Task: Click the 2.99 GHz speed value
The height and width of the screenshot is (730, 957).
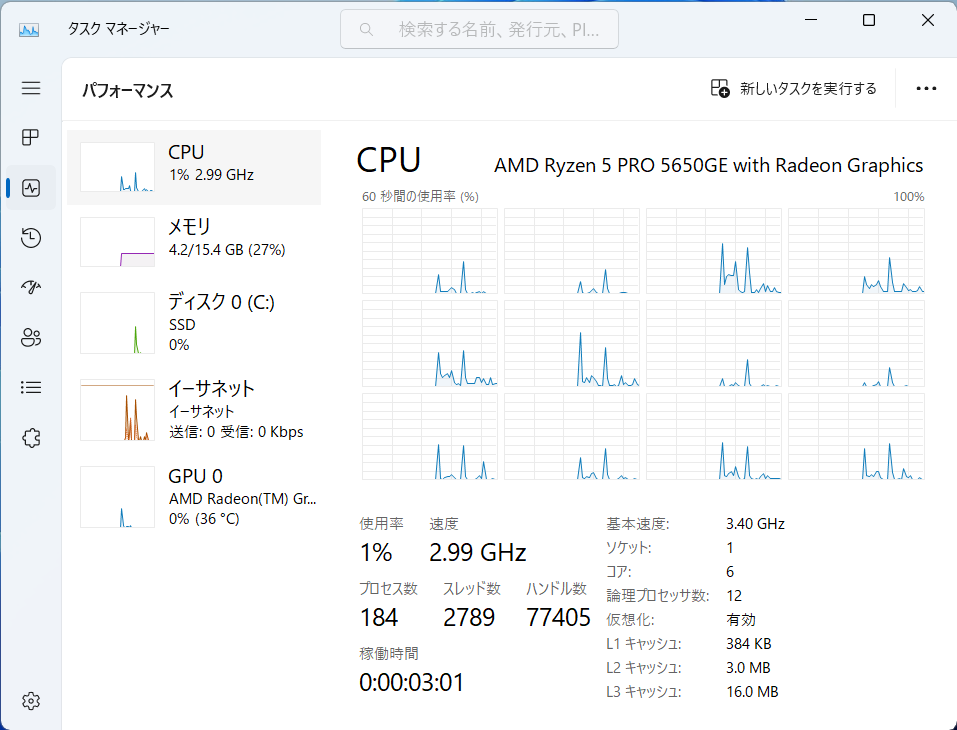Action: click(477, 552)
